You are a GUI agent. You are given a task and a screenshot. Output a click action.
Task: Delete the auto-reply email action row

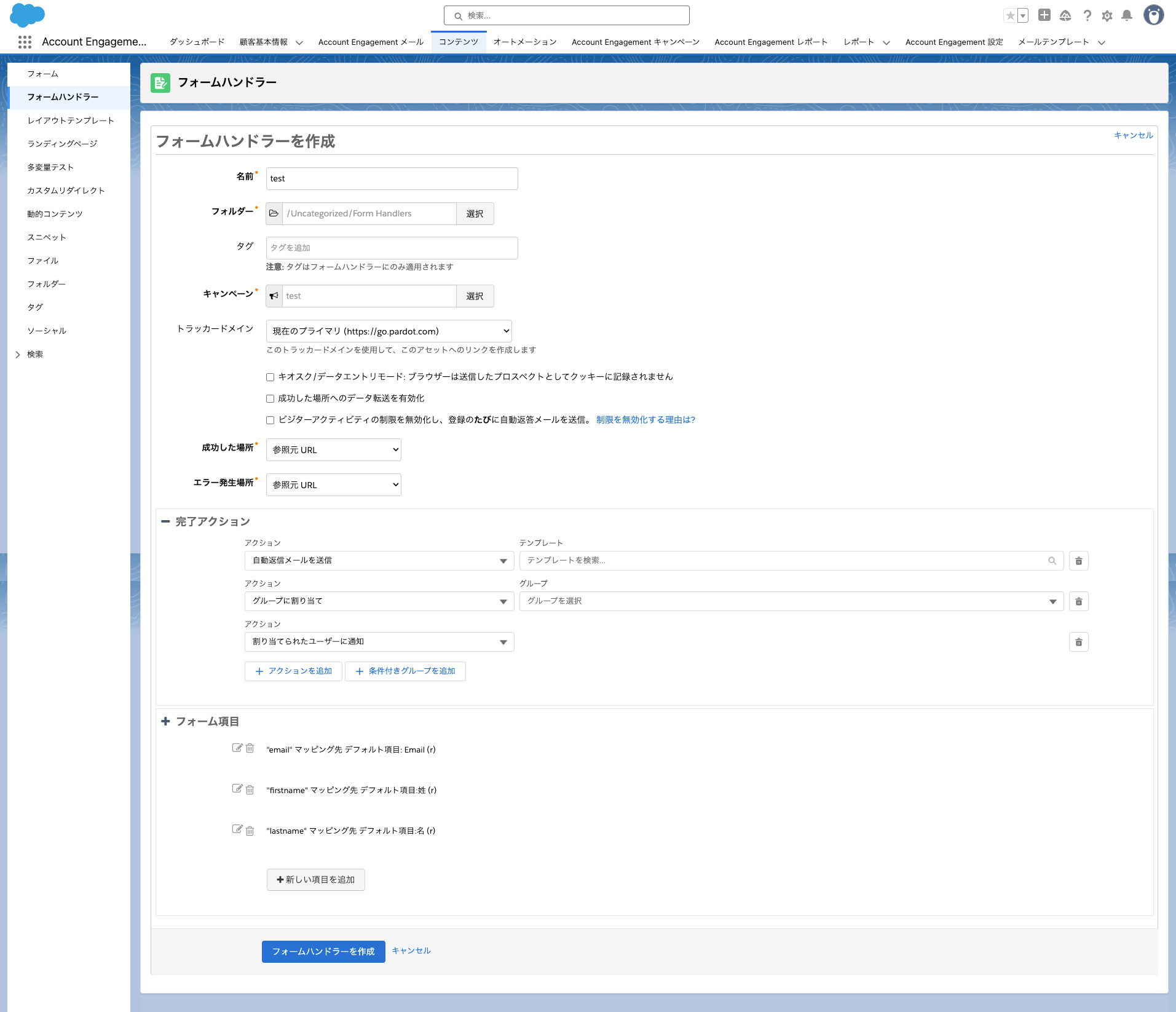[1079, 561]
